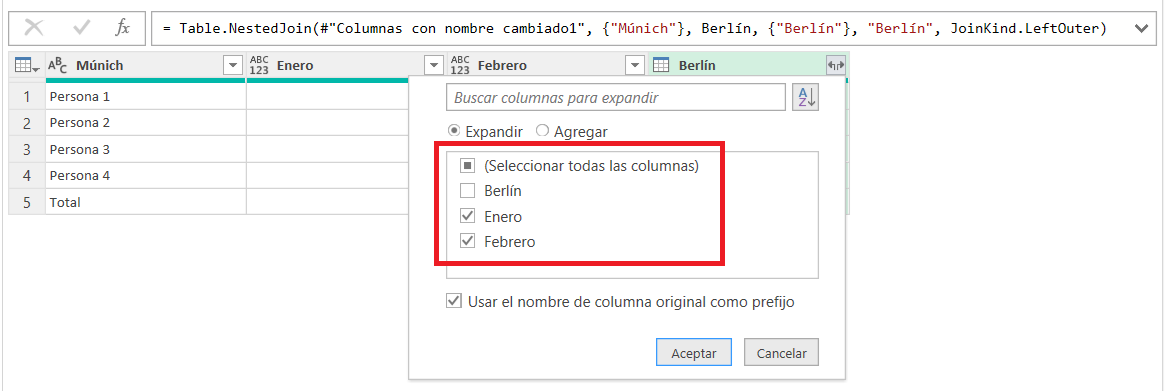Open the Enero column filter dropdown

tap(434, 66)
